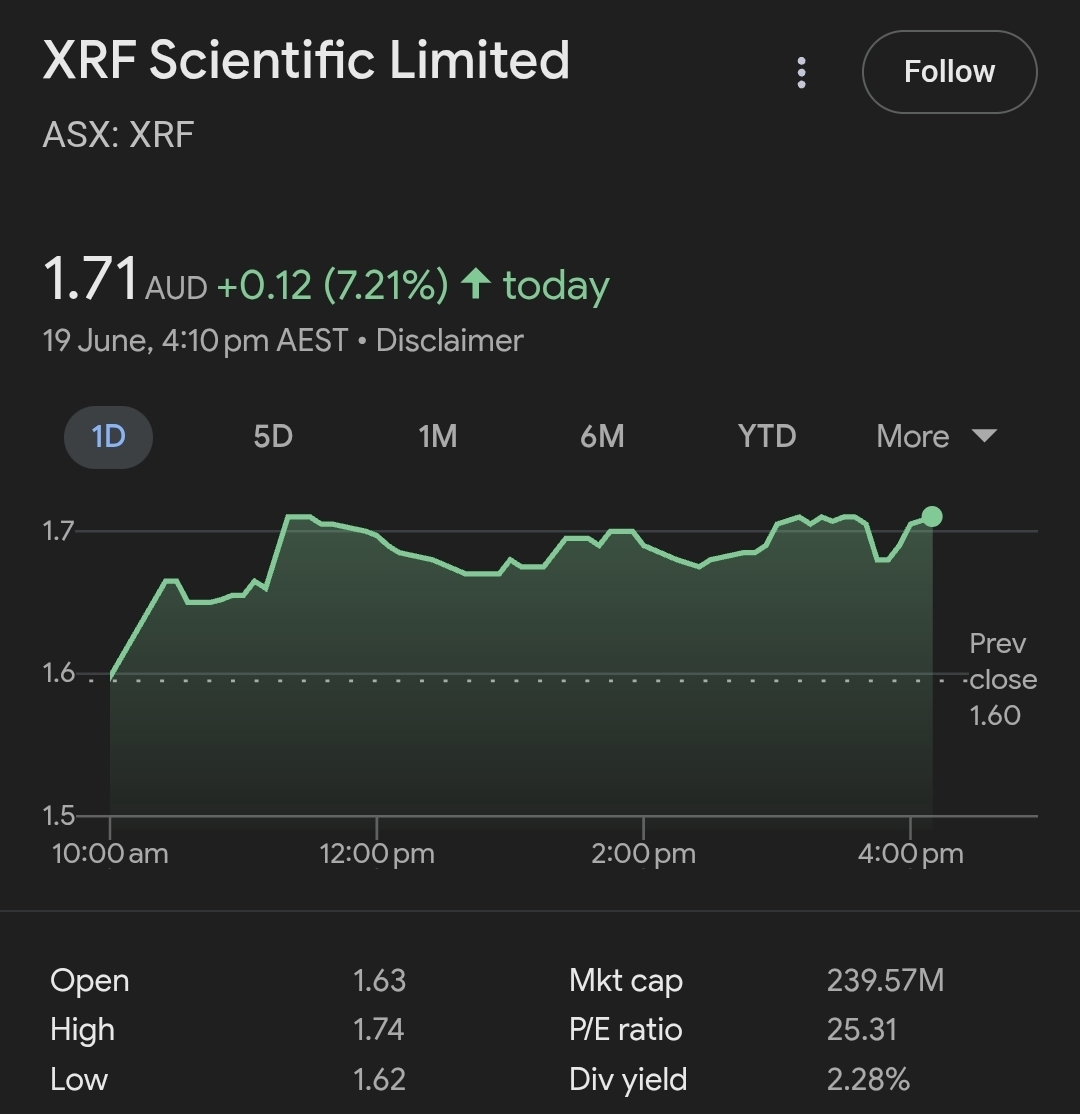The width and height of the screenshot is (1080, 1114).
Task: Click the Div yield label
Action: (627, 1080)
